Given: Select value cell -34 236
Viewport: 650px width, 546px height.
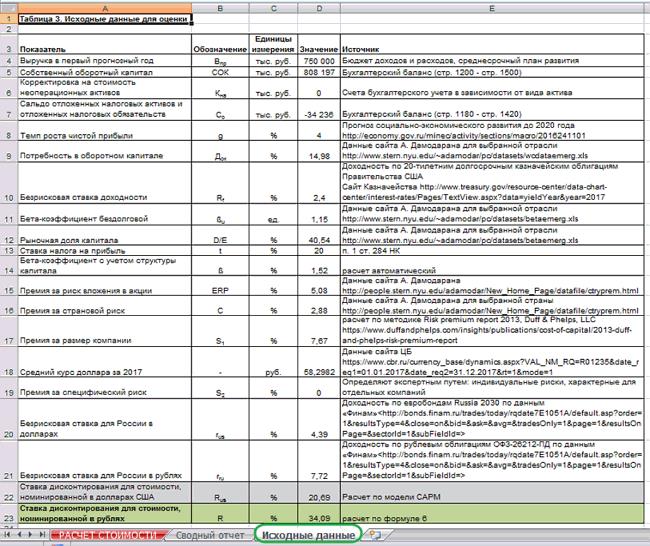Looking at the screenshot, I should click(x=319, y=109).
